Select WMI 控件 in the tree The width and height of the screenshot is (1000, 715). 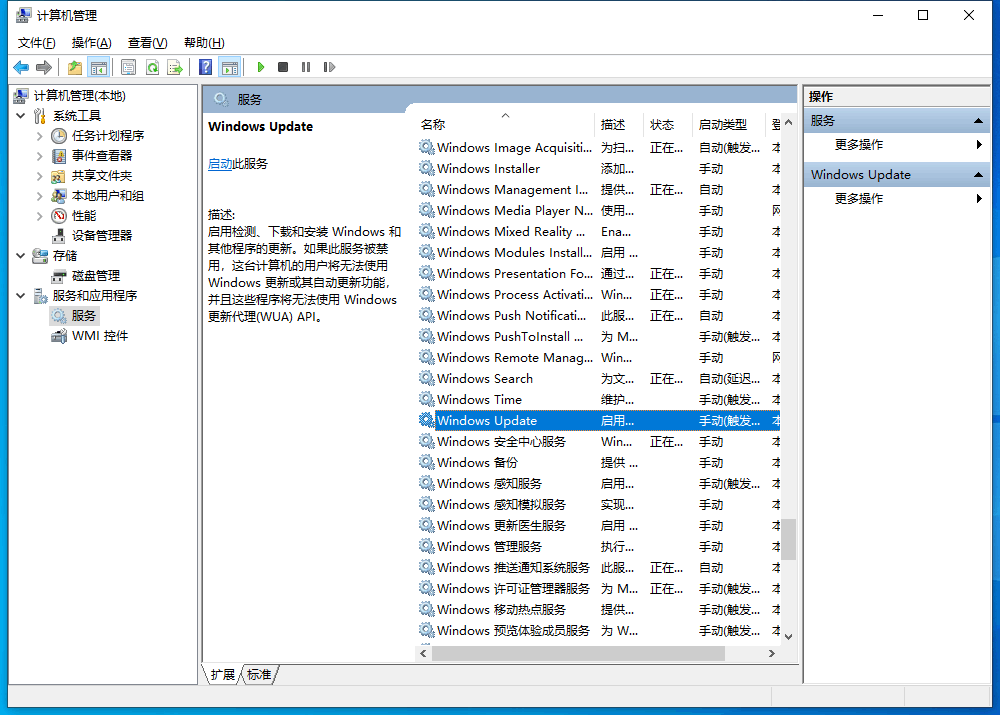click(100, 335)
